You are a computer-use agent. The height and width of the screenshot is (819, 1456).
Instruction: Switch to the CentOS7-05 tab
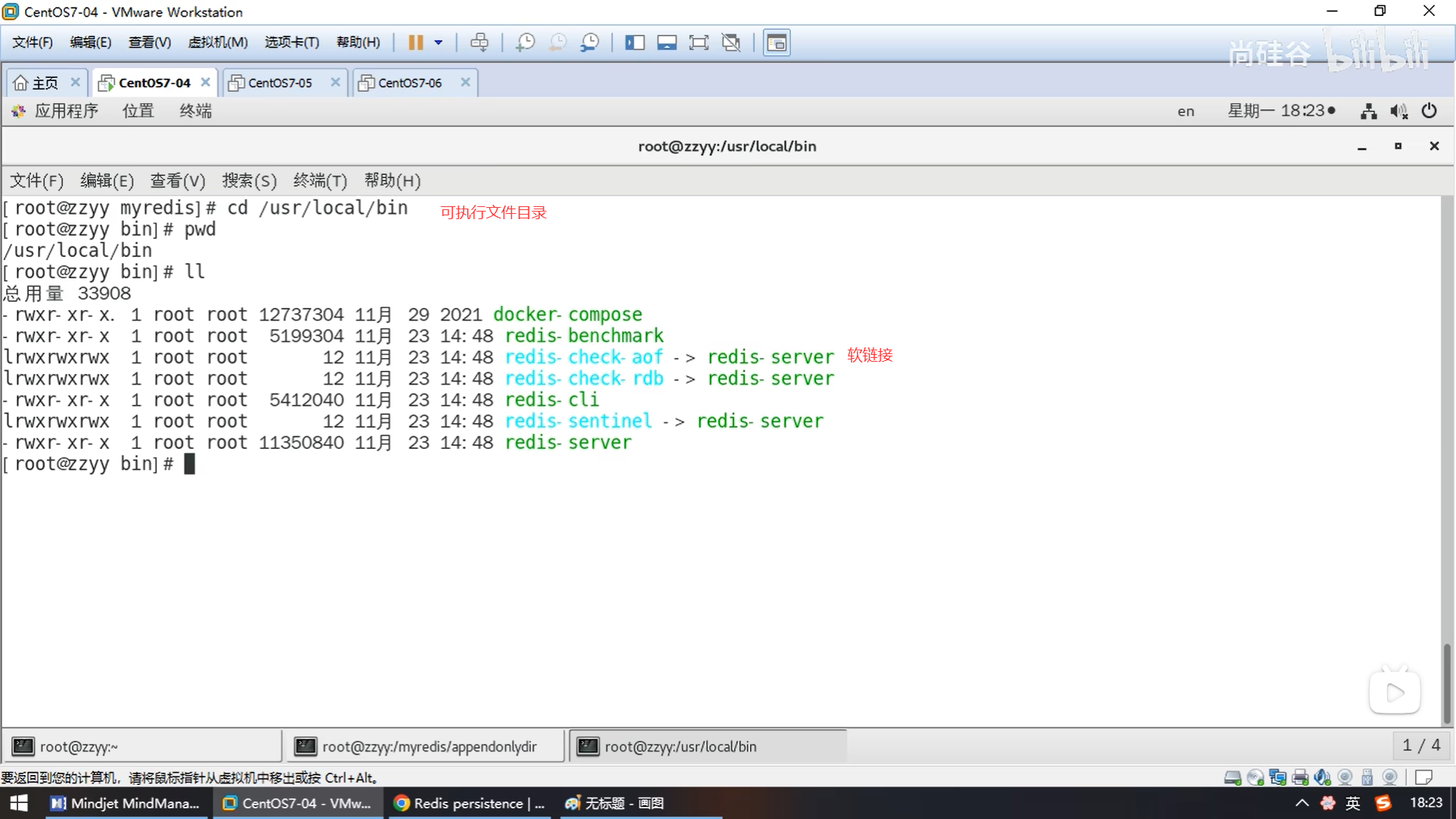tap(280, 83)
